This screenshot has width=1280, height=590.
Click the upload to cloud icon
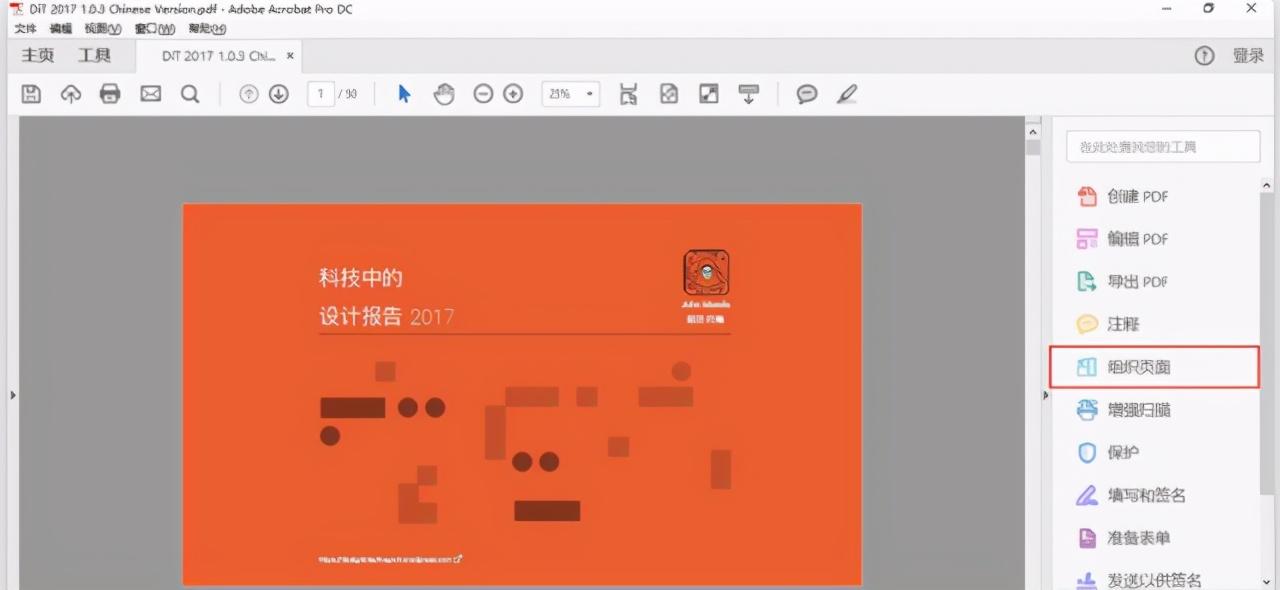(x=71, y=94)
